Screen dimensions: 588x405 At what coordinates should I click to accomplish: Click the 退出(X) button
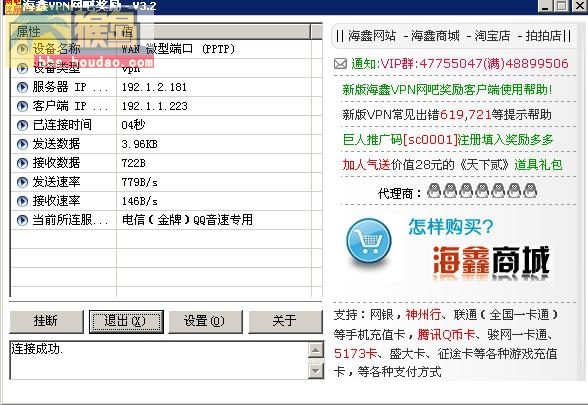(x=126, y=321)
